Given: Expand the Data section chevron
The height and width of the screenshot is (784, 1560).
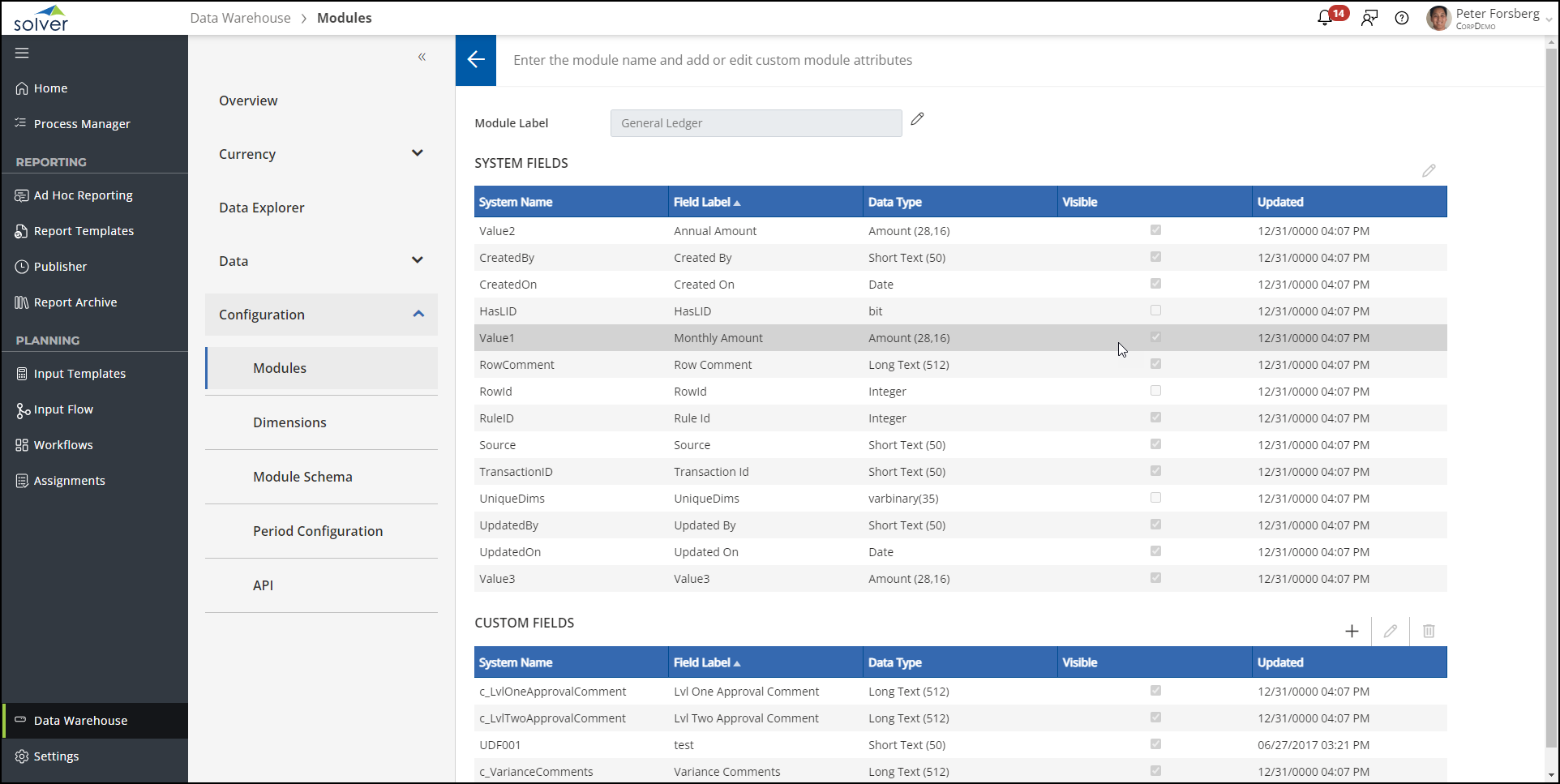Looking at the screenshot, I should click(x=417, y=260).
